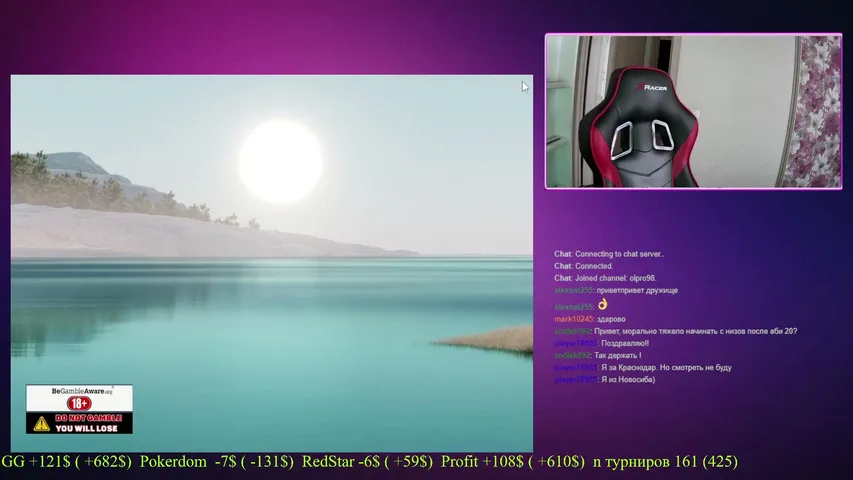Click the OK hand emoji in chat
Image resolution: width=853 pixels, height=480 pixels.
[x=602, y=304]
